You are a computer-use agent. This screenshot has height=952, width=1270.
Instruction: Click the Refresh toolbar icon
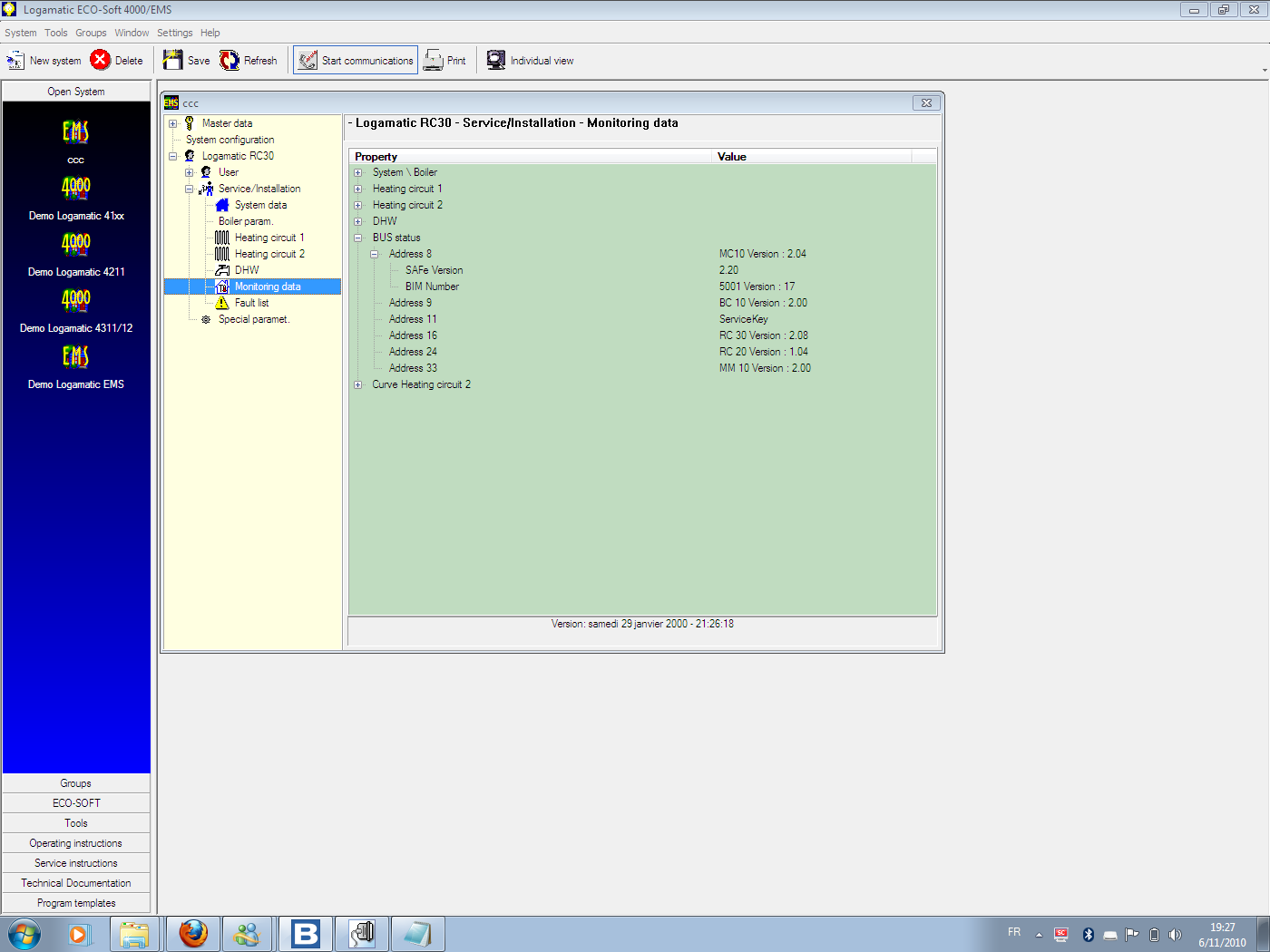point(230,60)
